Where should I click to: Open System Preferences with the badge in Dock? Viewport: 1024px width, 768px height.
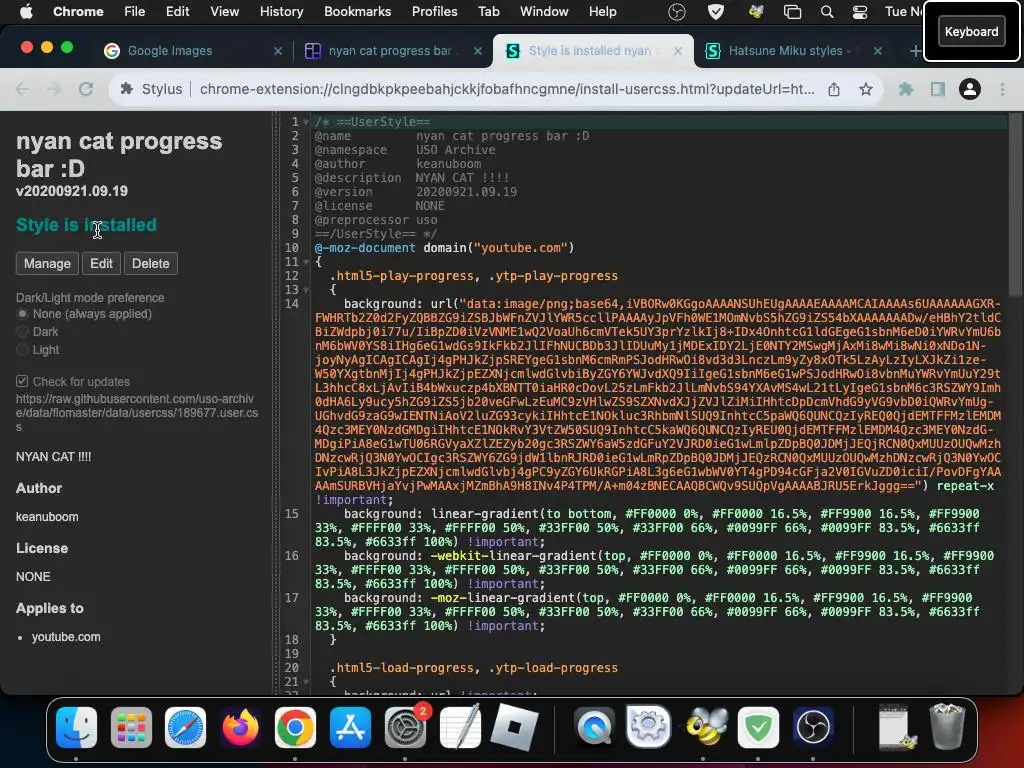pyautogui.click(x=406, y=727)
